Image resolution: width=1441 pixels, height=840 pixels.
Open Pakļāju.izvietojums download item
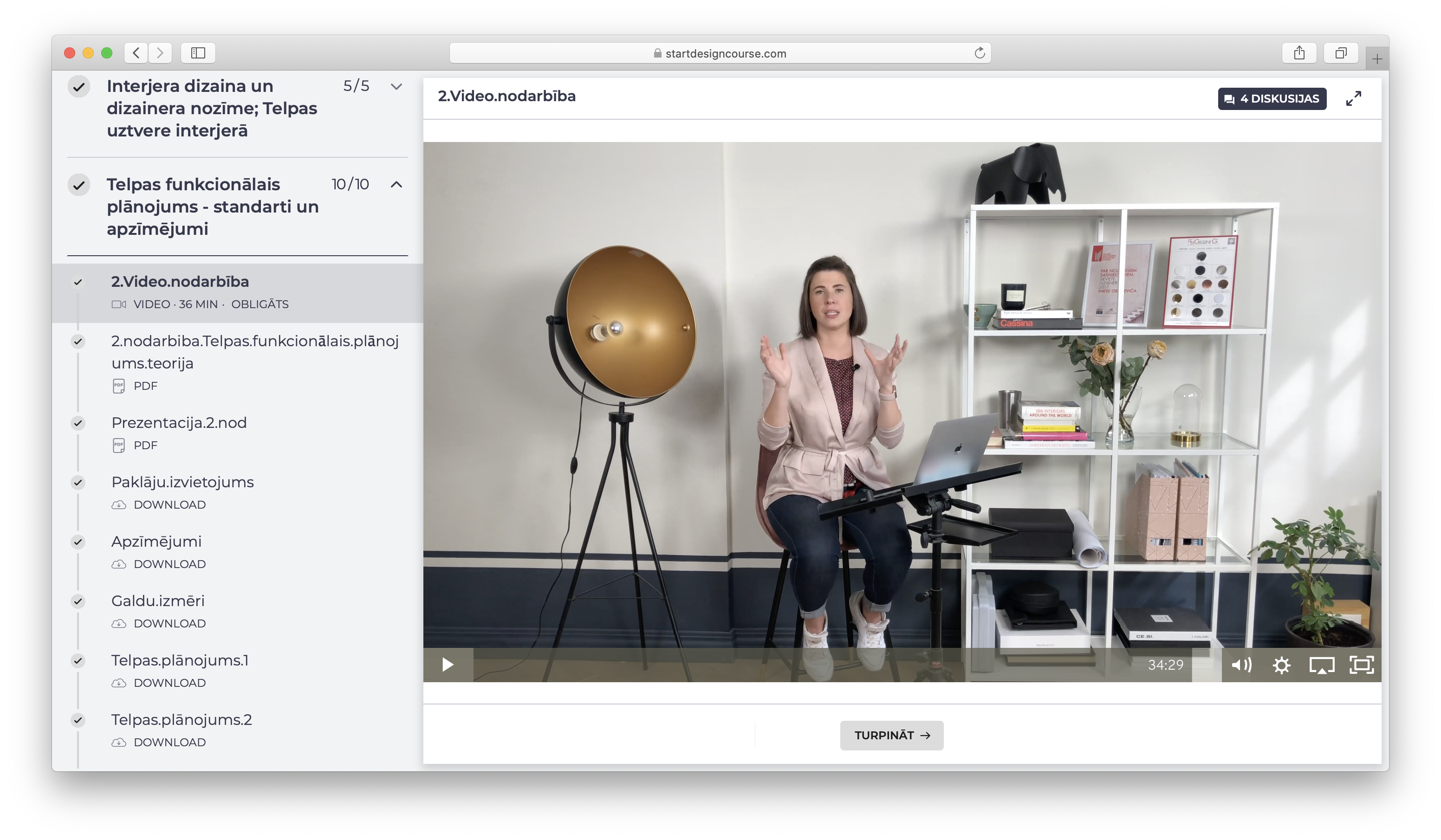pos(182,482)
